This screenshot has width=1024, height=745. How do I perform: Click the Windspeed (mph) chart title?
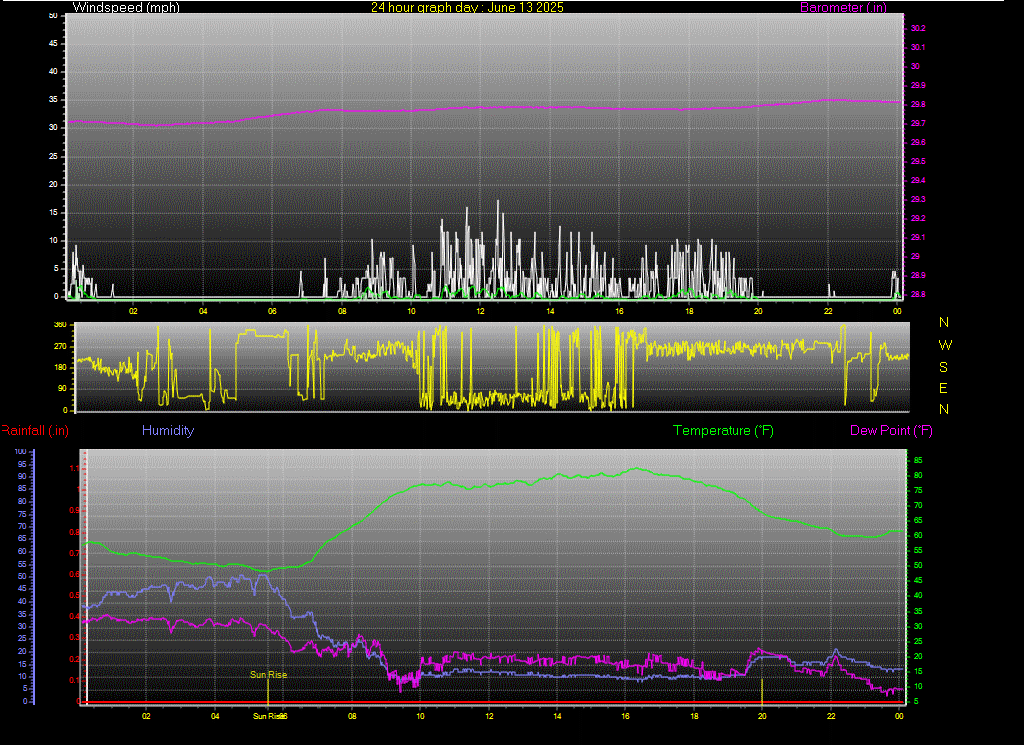[x=126, y=7]
